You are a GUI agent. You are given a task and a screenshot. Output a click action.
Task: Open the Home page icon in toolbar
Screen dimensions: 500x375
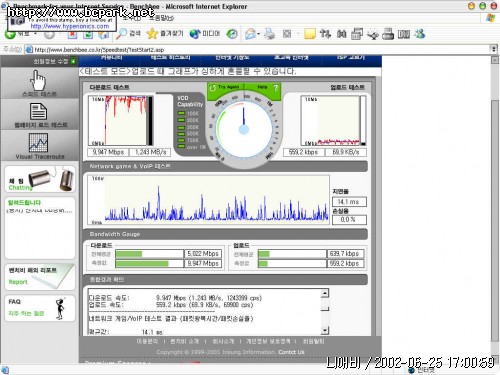click(x=103, y=34)
